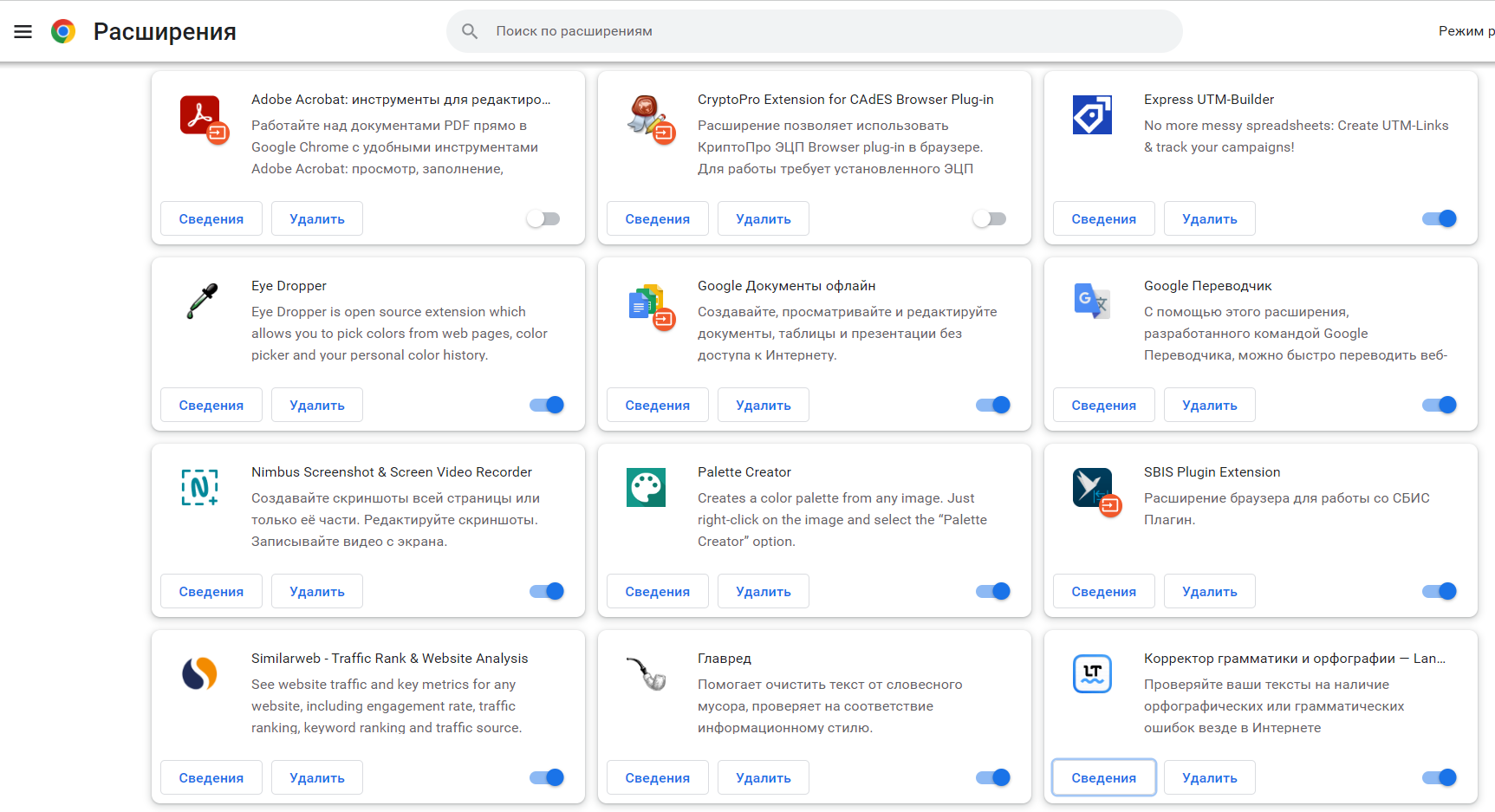This screenshot has width=1495, height=812.
Task: Open Сведения for Adobe Acrobat
Action: 211,218
